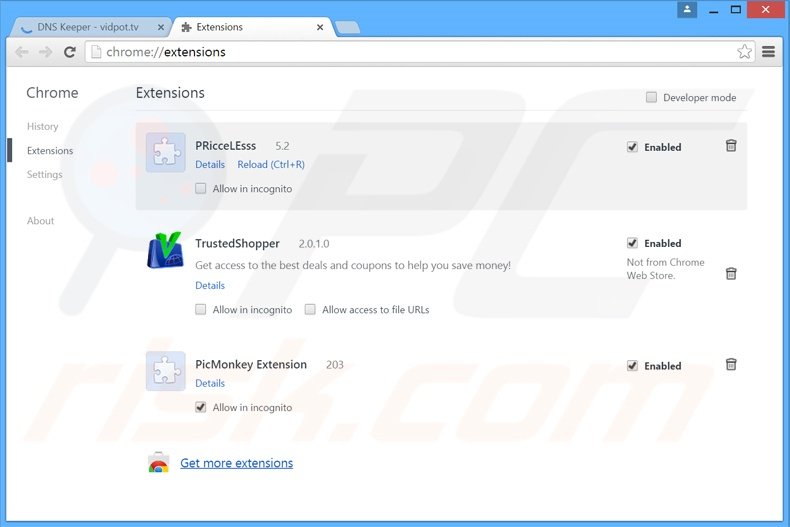Viewport: 790px width, 527px height.
Task: Open Details link for PicMonkey Extension
Action: [210, 383]
